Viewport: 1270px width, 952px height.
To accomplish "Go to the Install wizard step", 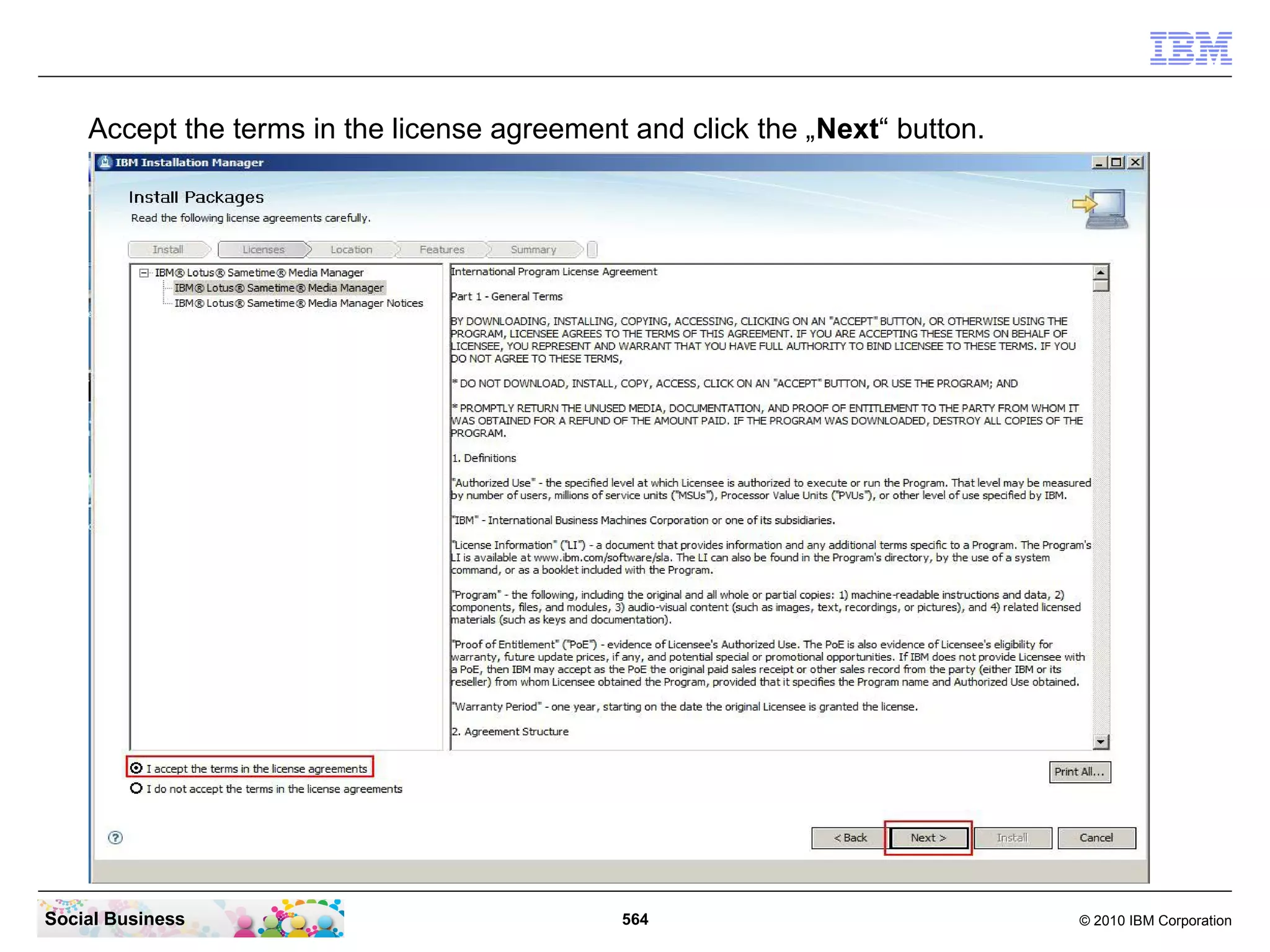I will [x=169, y=249].
